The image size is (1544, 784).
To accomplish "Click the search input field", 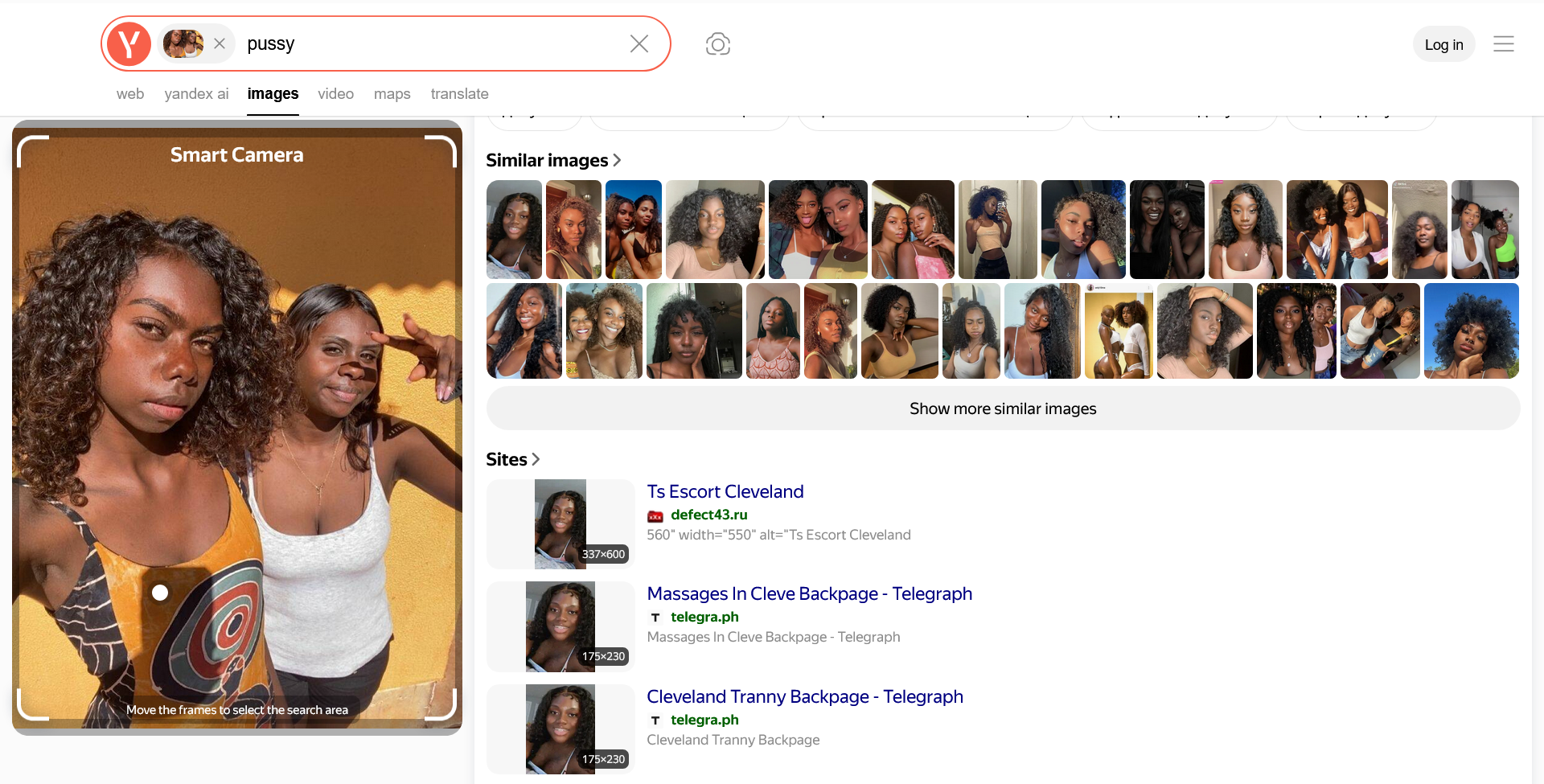I will coord(434,43).
